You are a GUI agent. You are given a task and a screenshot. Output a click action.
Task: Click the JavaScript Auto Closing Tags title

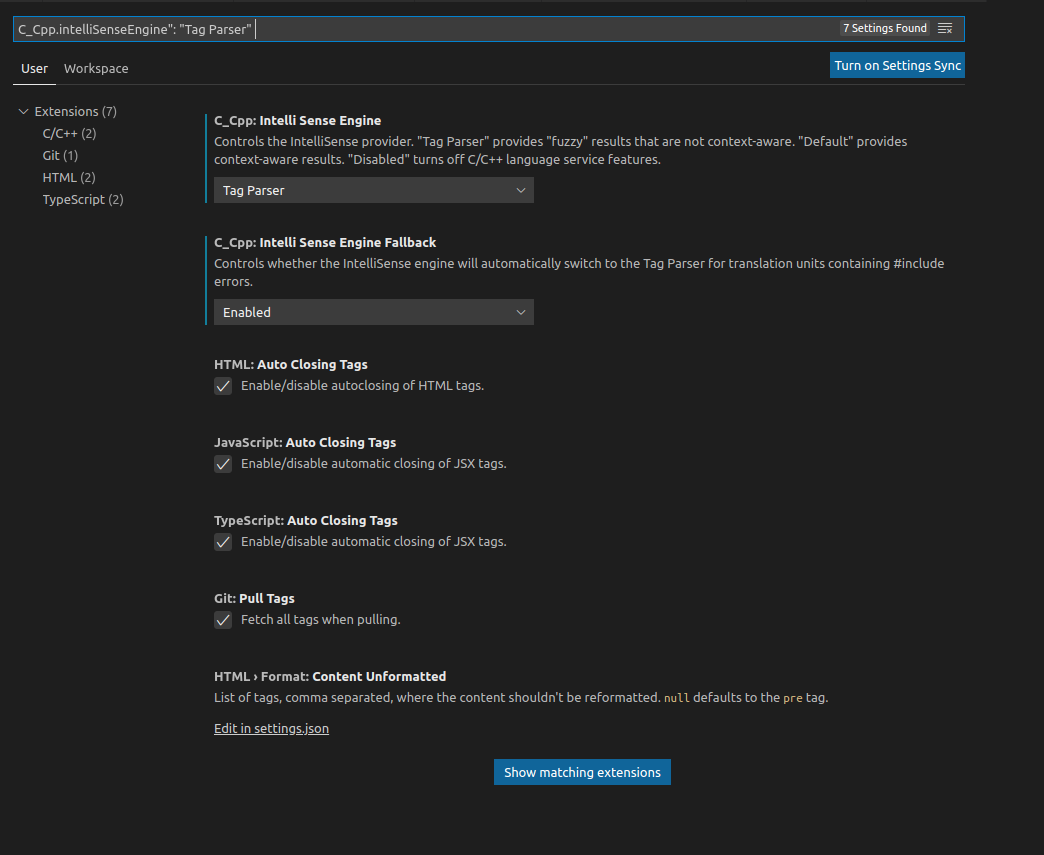point(305,442)
